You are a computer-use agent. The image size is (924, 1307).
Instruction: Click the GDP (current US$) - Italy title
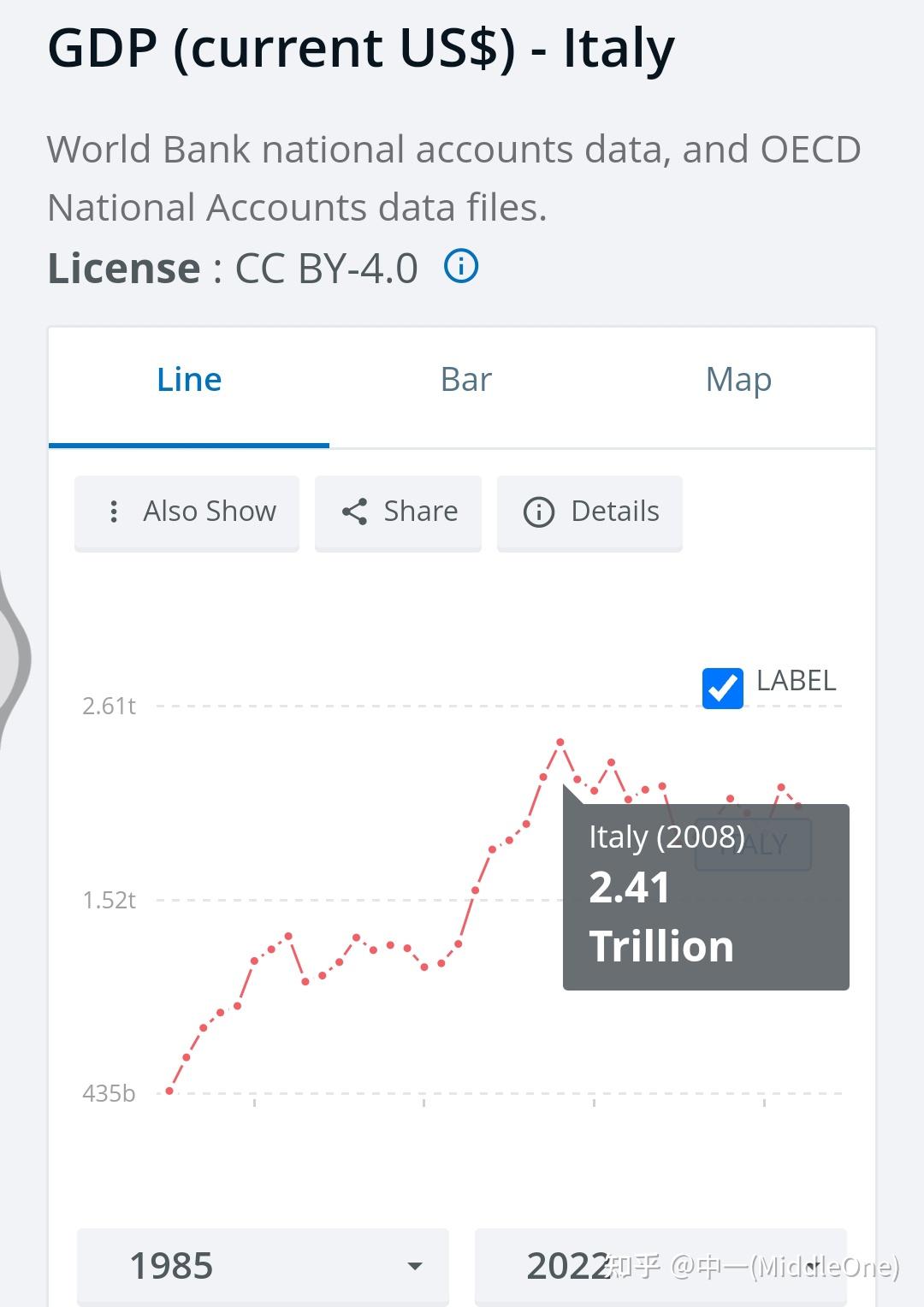[360, 48]
